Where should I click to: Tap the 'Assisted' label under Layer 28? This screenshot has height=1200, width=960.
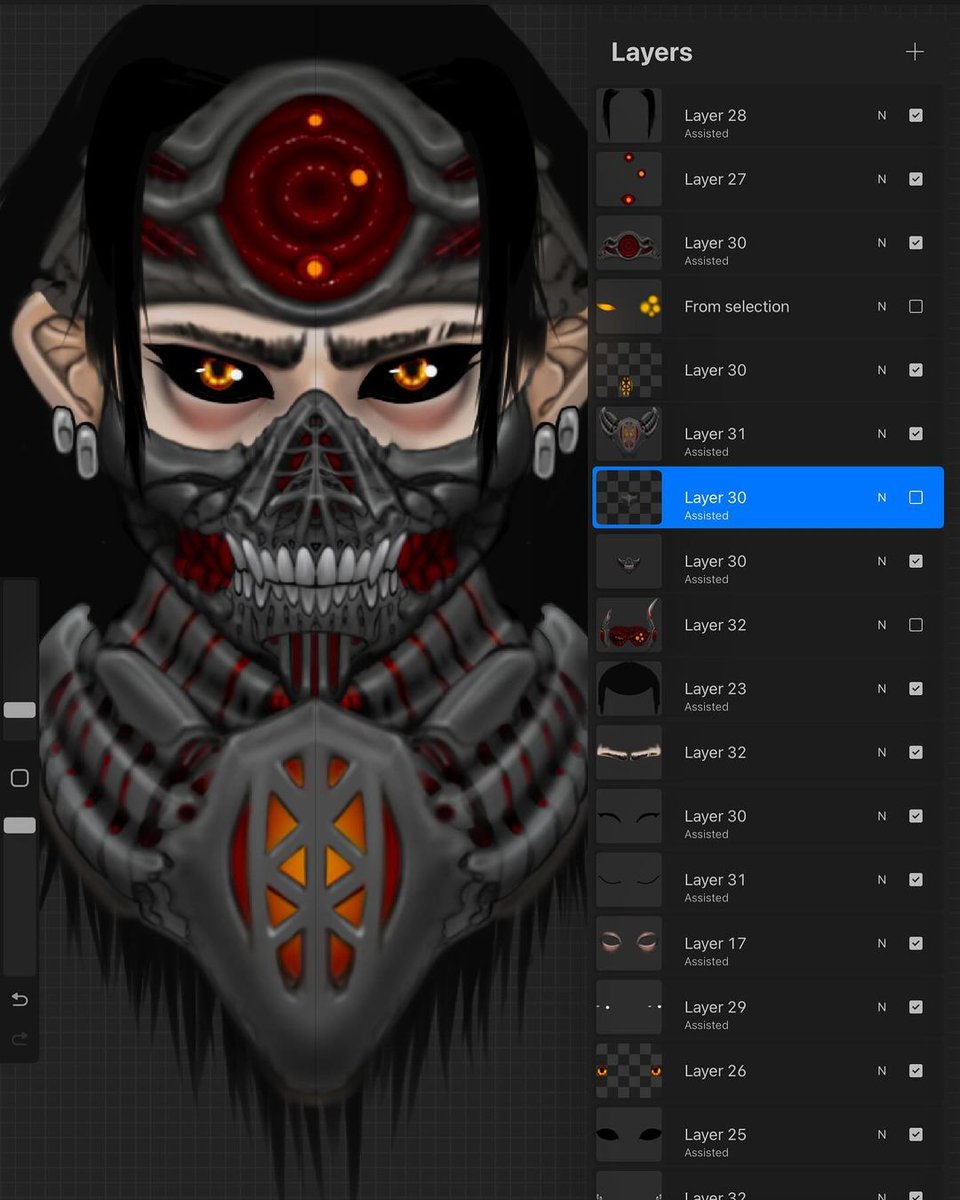tap(706, 134)
